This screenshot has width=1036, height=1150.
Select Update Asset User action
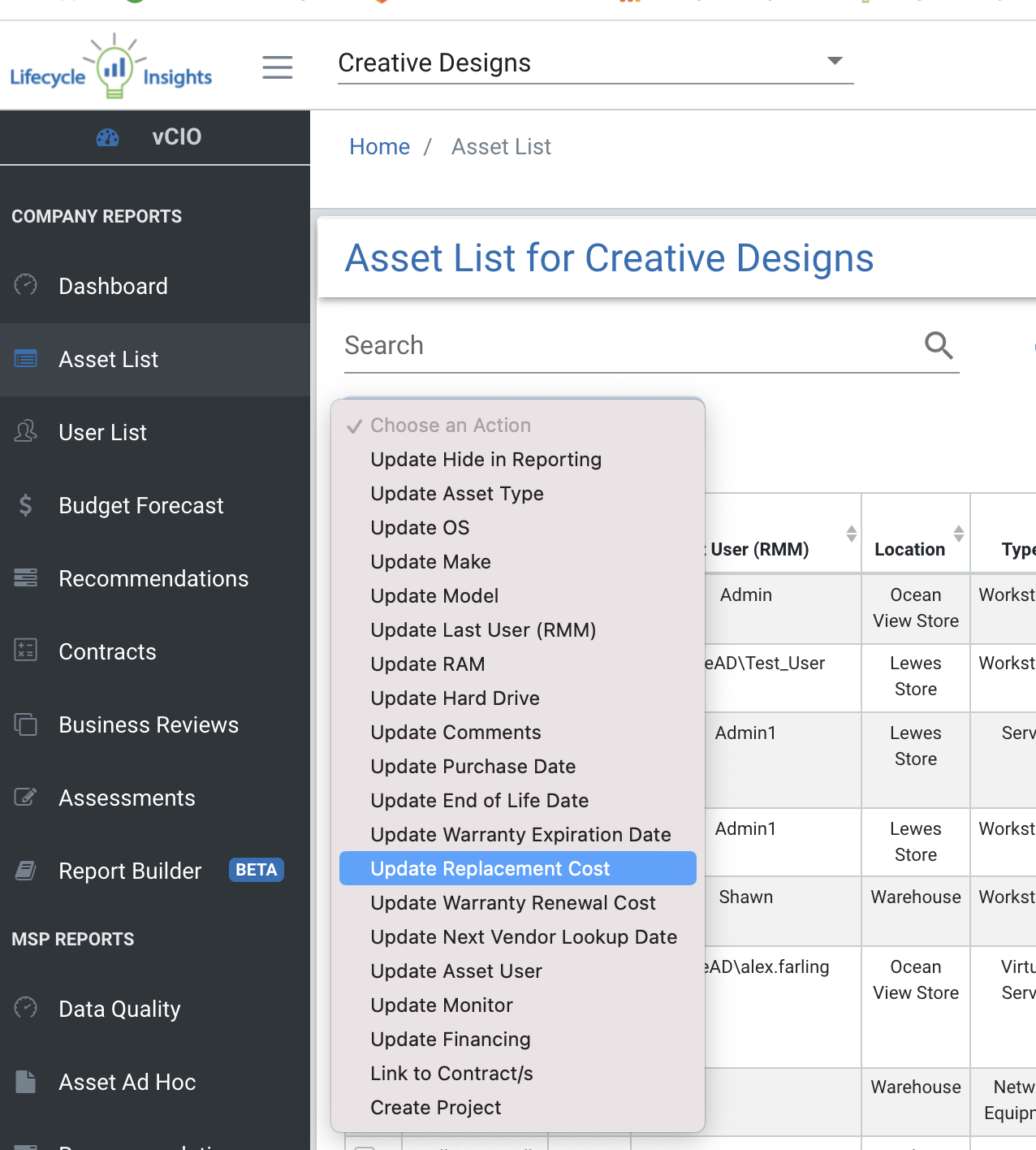[x=518, y=971]
